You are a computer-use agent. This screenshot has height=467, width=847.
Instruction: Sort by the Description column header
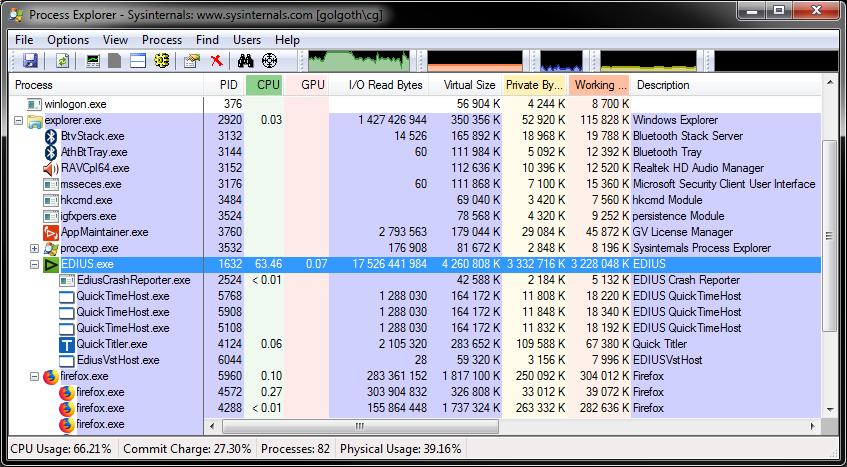(726, 85)
